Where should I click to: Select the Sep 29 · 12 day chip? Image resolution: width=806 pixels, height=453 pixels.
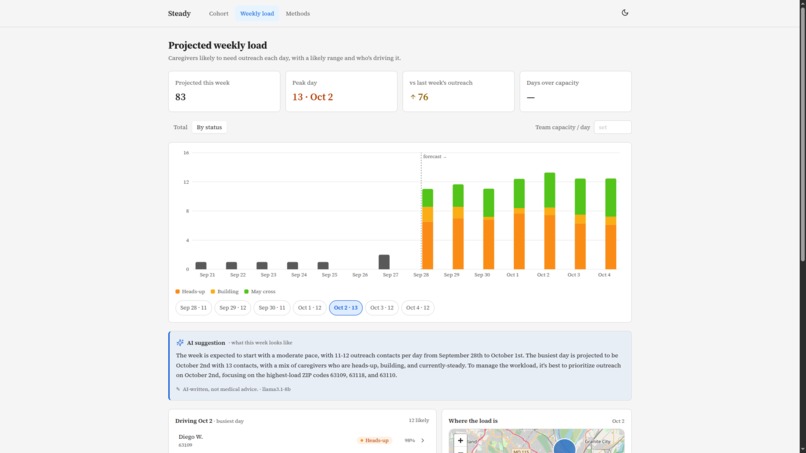coord(232,307)
